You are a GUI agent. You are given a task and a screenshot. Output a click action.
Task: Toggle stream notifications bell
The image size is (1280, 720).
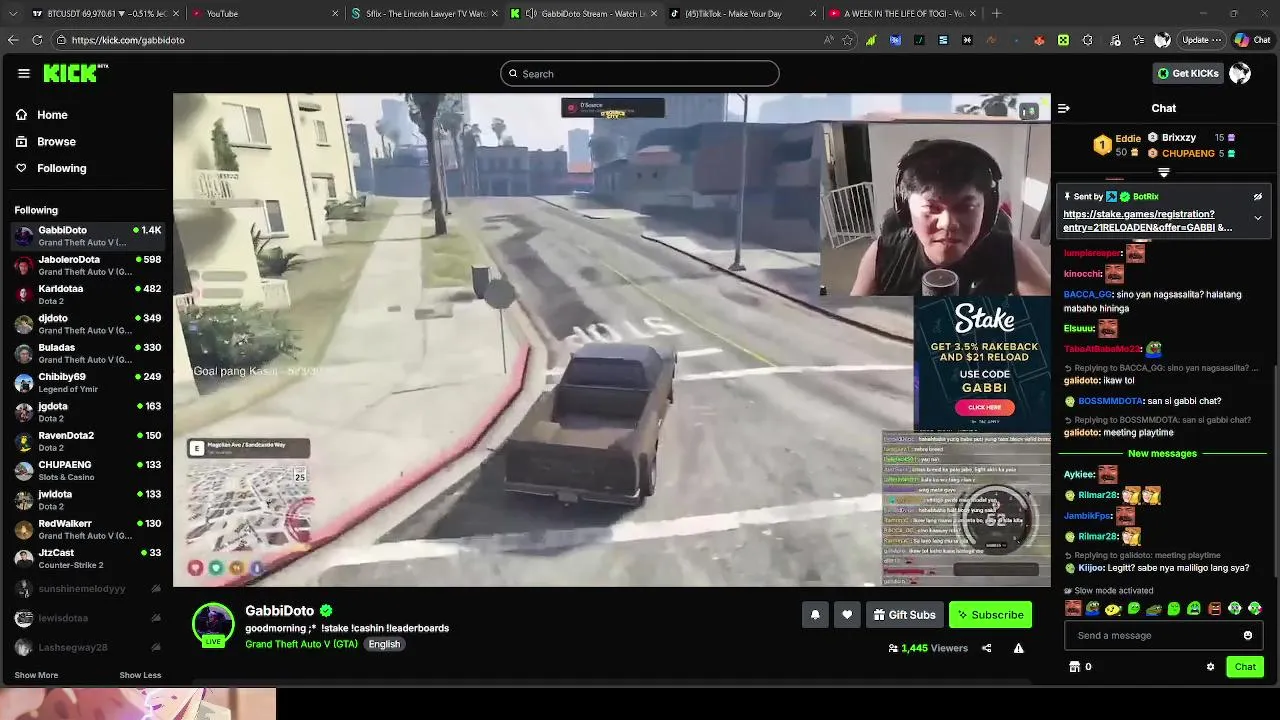815,615
